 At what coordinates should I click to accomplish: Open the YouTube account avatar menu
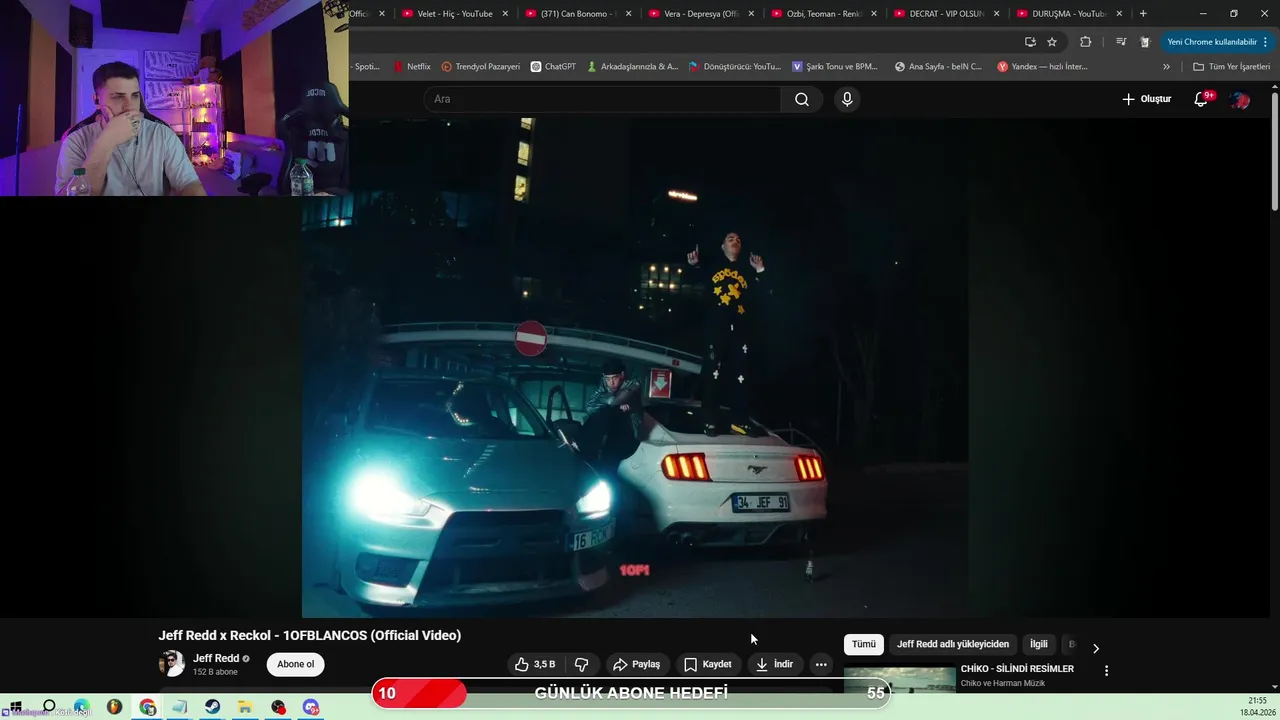coord(1240,99)
